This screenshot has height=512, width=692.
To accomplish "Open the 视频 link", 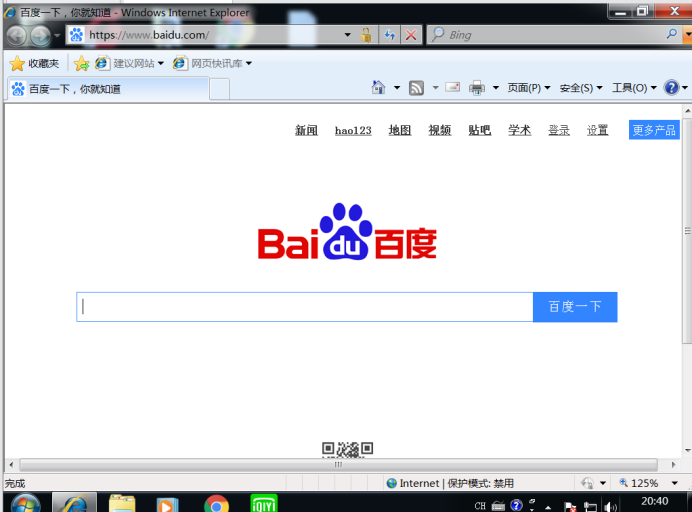I will coord(440,130).
